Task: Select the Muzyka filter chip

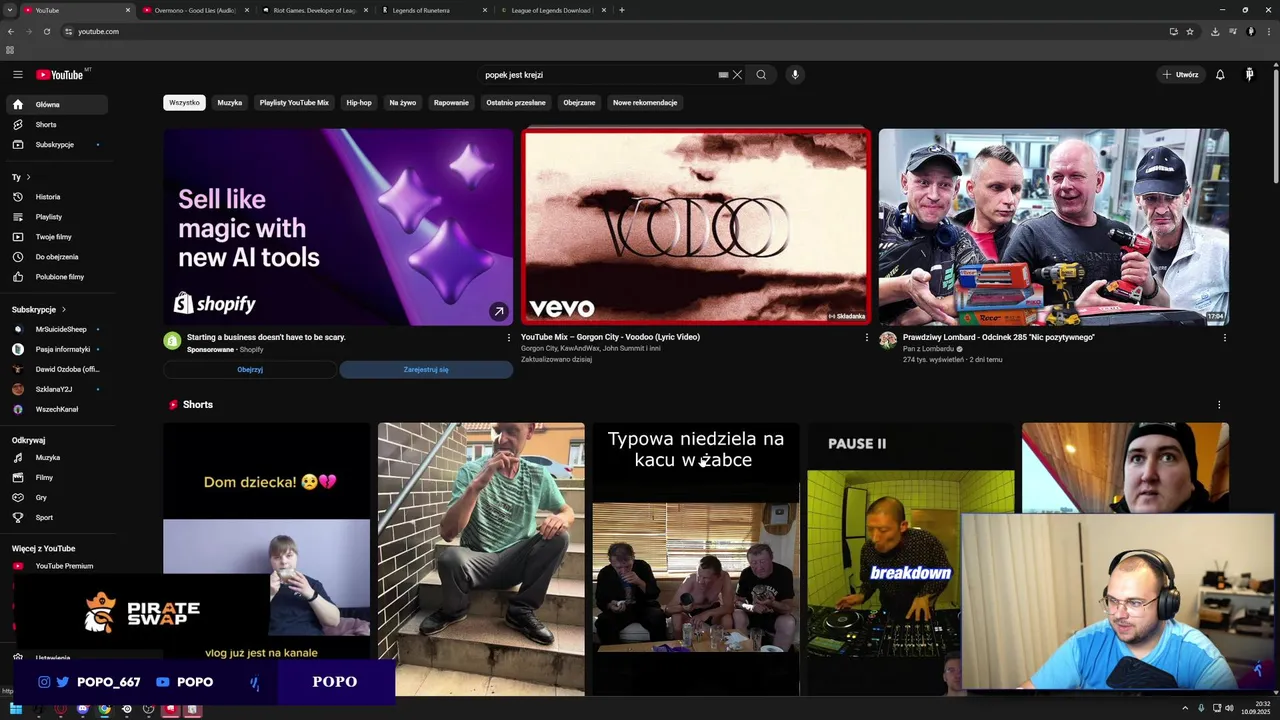Action: tap(230, 103)
